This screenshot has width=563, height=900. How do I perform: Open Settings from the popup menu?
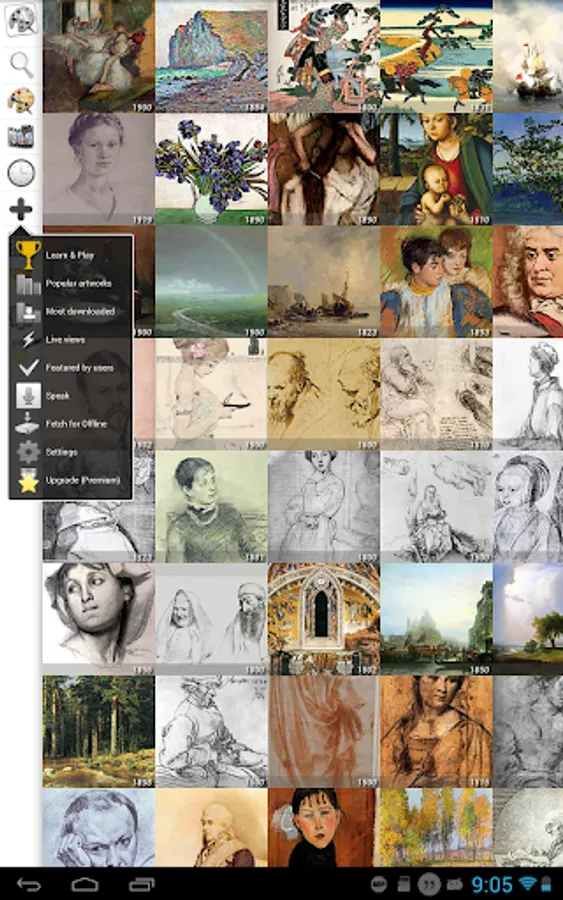point(71,452)
